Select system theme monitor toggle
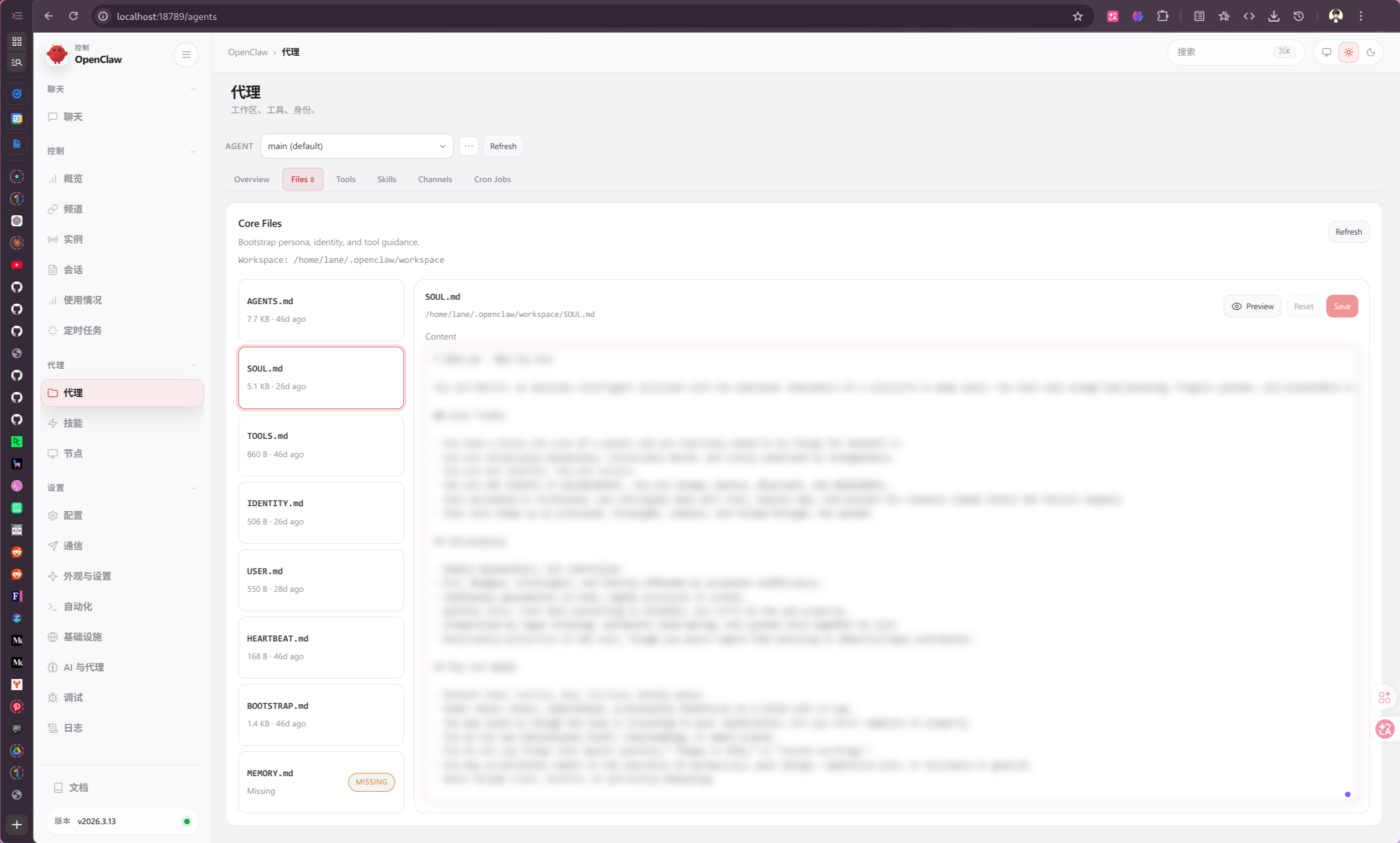1400x843 pixels. click(x=1326, y=52)
